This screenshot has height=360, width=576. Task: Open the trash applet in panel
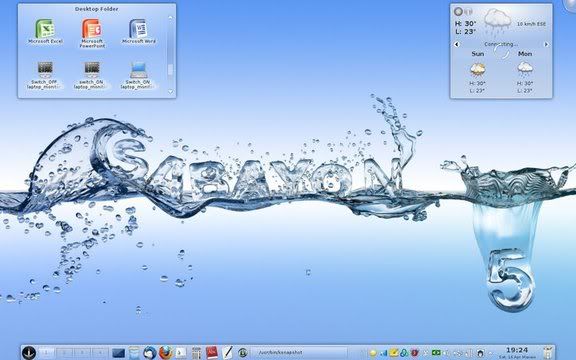click(547, 353)
